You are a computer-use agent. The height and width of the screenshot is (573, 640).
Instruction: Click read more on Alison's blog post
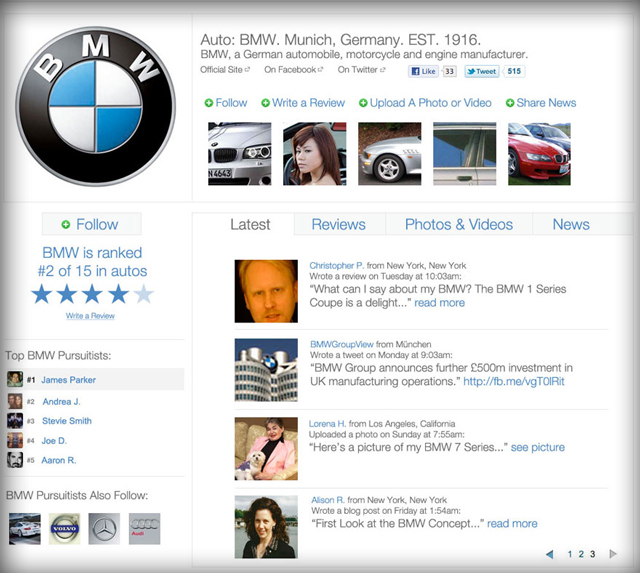coord(512,524)
